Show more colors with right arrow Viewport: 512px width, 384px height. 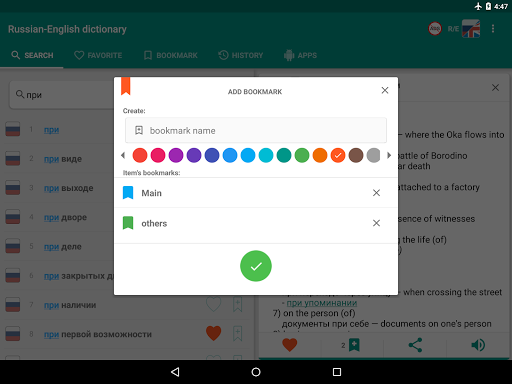(x=389, y=155)
